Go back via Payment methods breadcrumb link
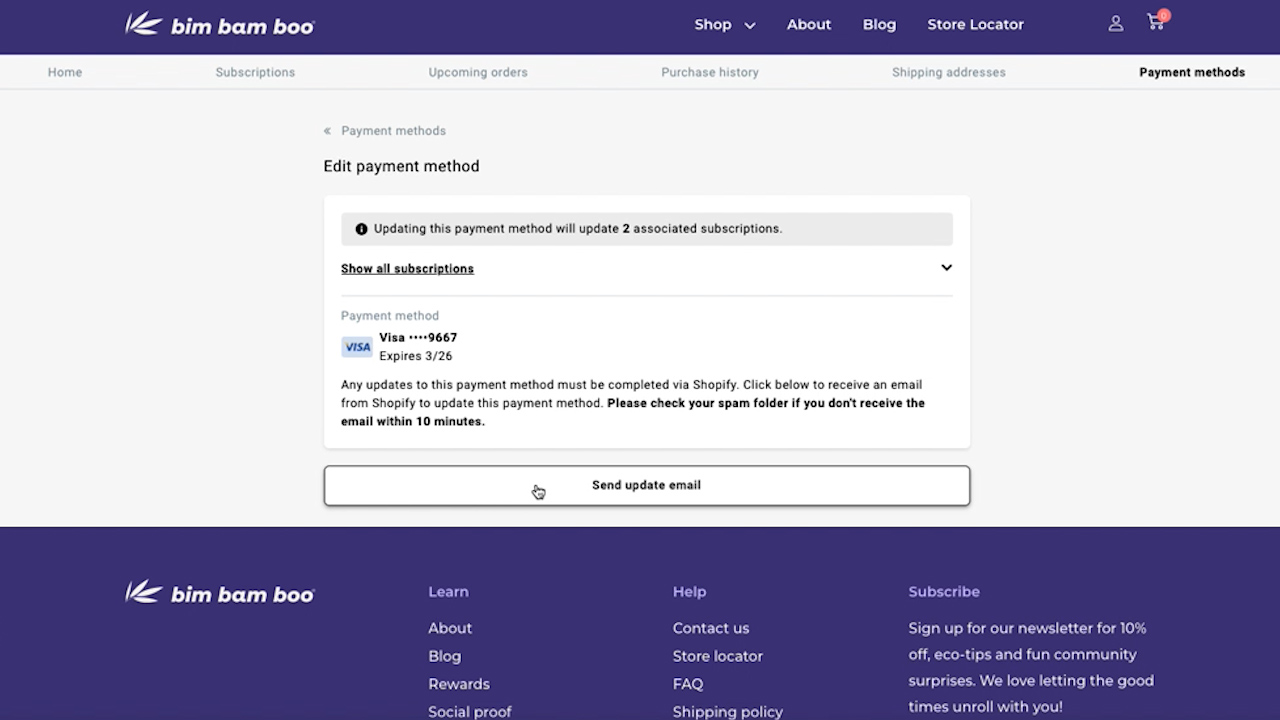This screenshot has width=1280, height=720. 393,131
